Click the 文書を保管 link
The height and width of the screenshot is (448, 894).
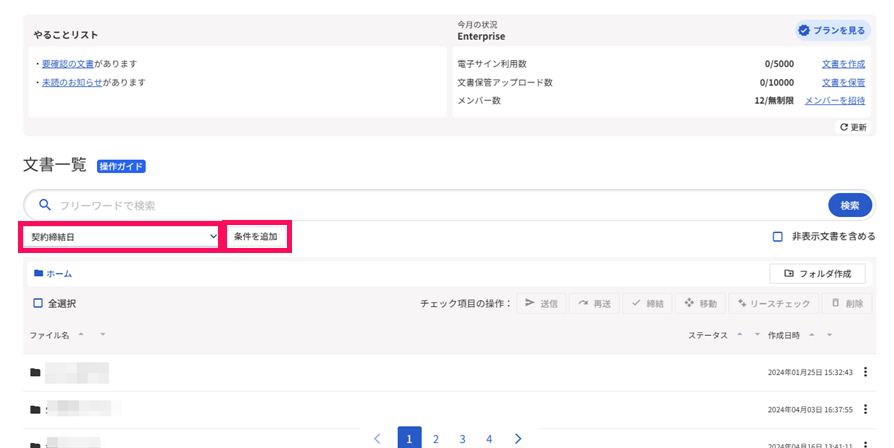[843, 82]
